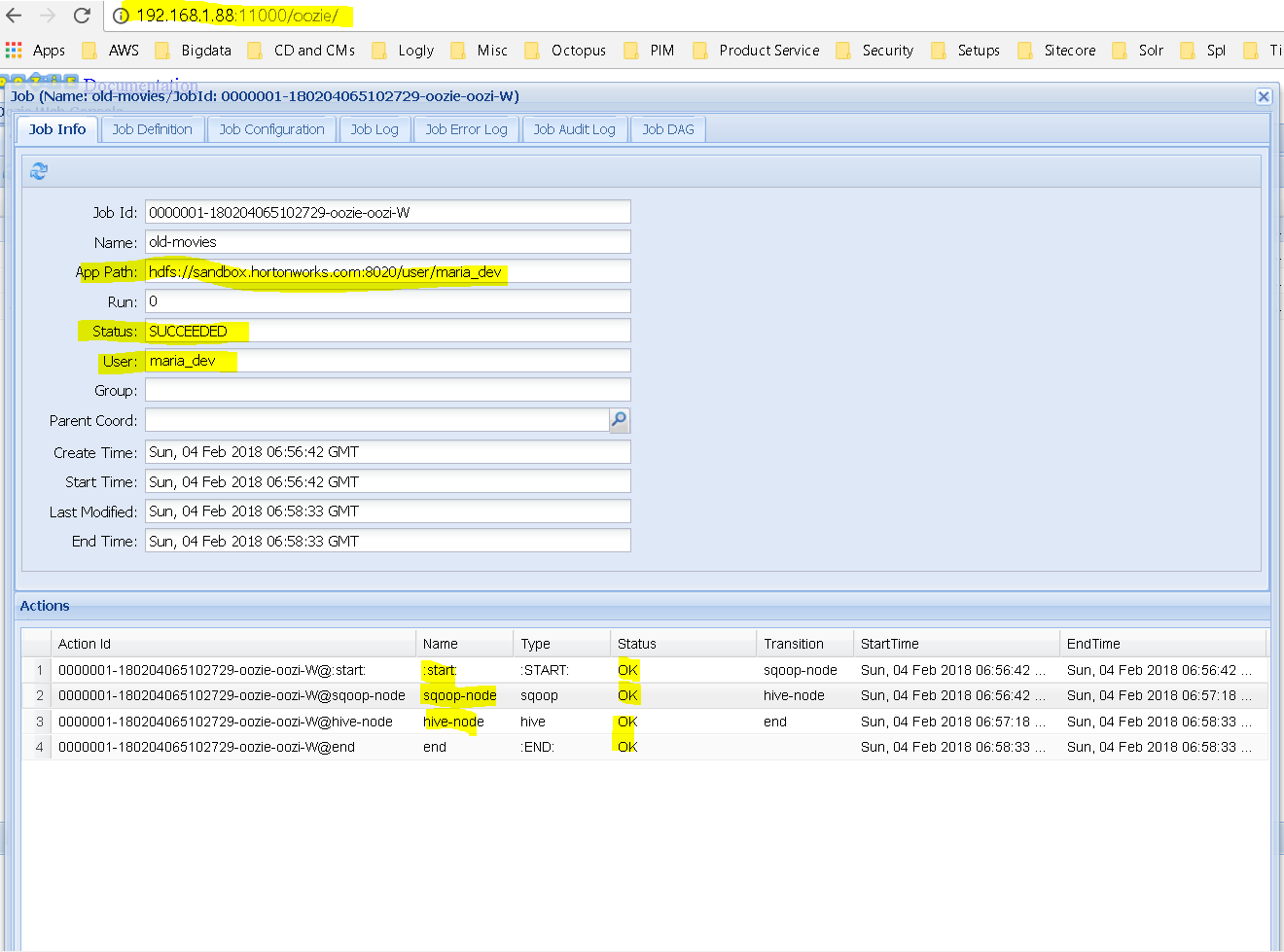
Task: Switch to the Job Configuration tab
Action: [x=272, y=129]
